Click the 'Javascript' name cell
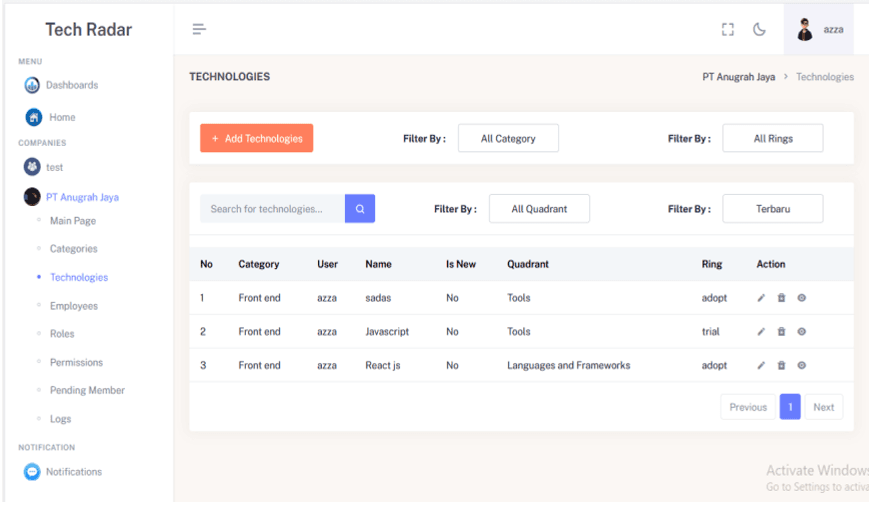The image size is (869, 517). [x=387, y=332]
